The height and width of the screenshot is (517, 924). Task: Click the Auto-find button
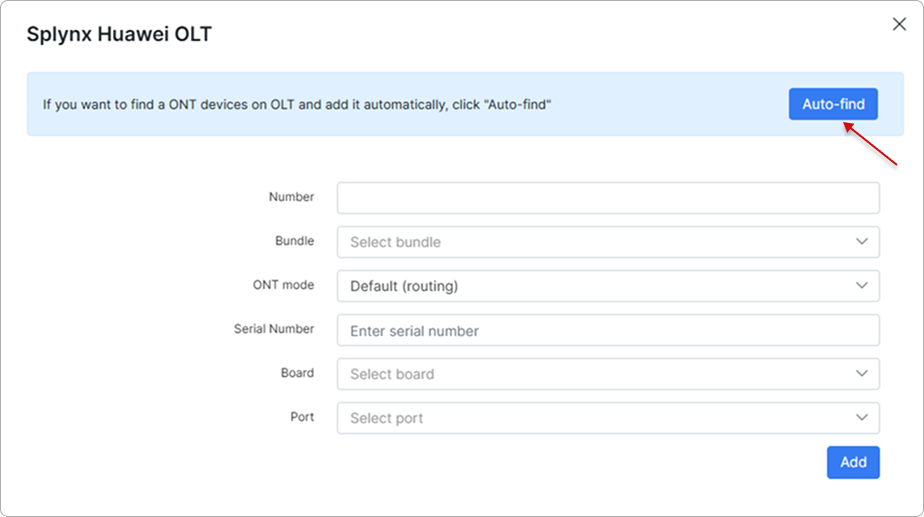(833, 104)
